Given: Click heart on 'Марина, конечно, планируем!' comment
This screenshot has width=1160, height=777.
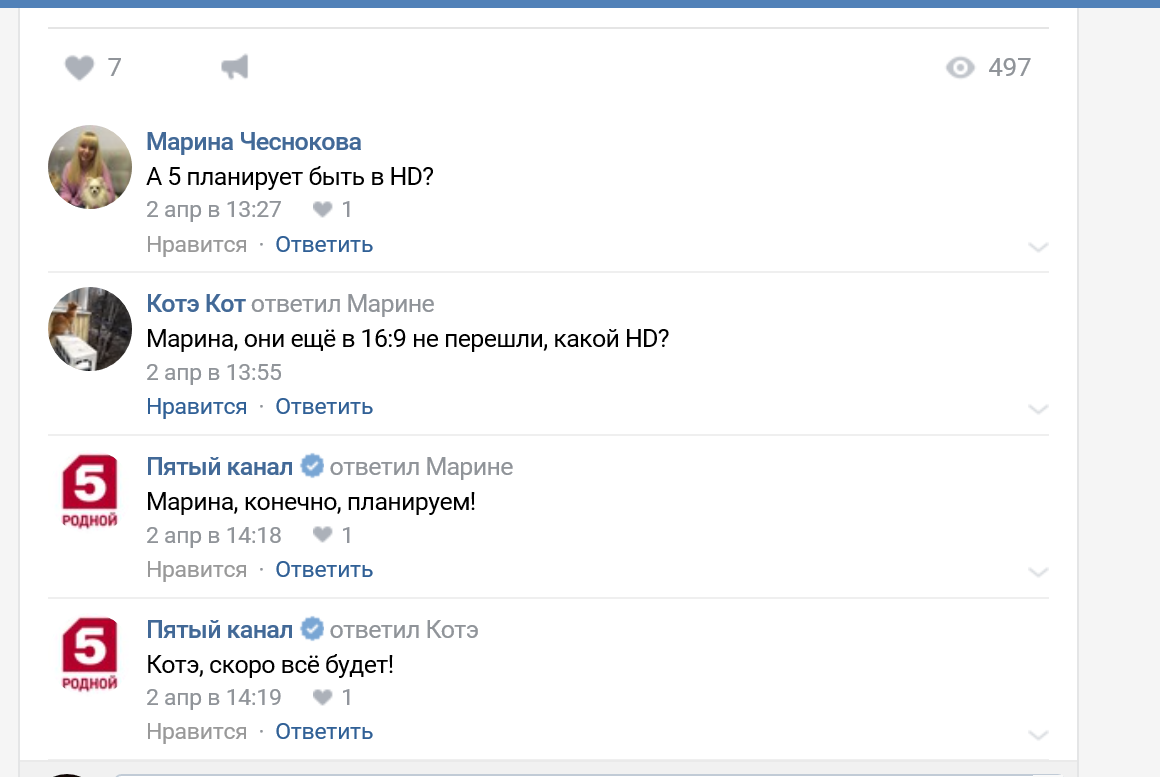Looking at the screenshot, I should click(322, 535).
